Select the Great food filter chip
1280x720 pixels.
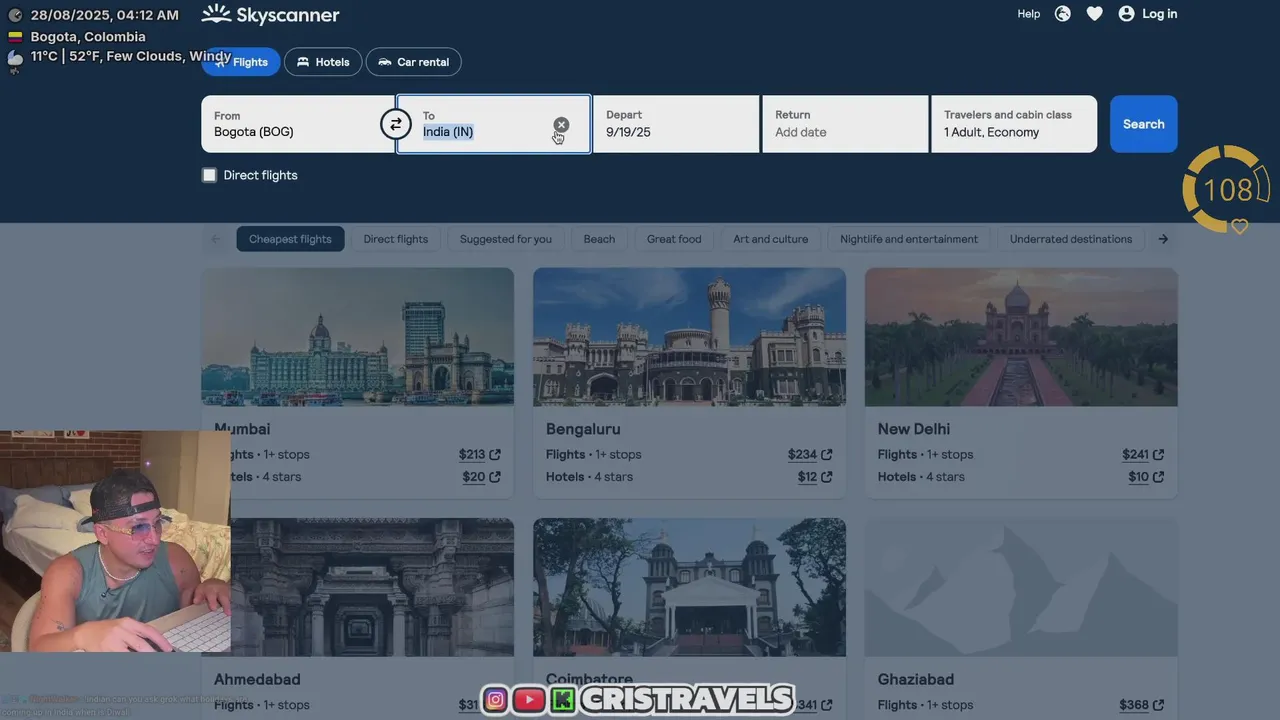(x=674, y=239)
